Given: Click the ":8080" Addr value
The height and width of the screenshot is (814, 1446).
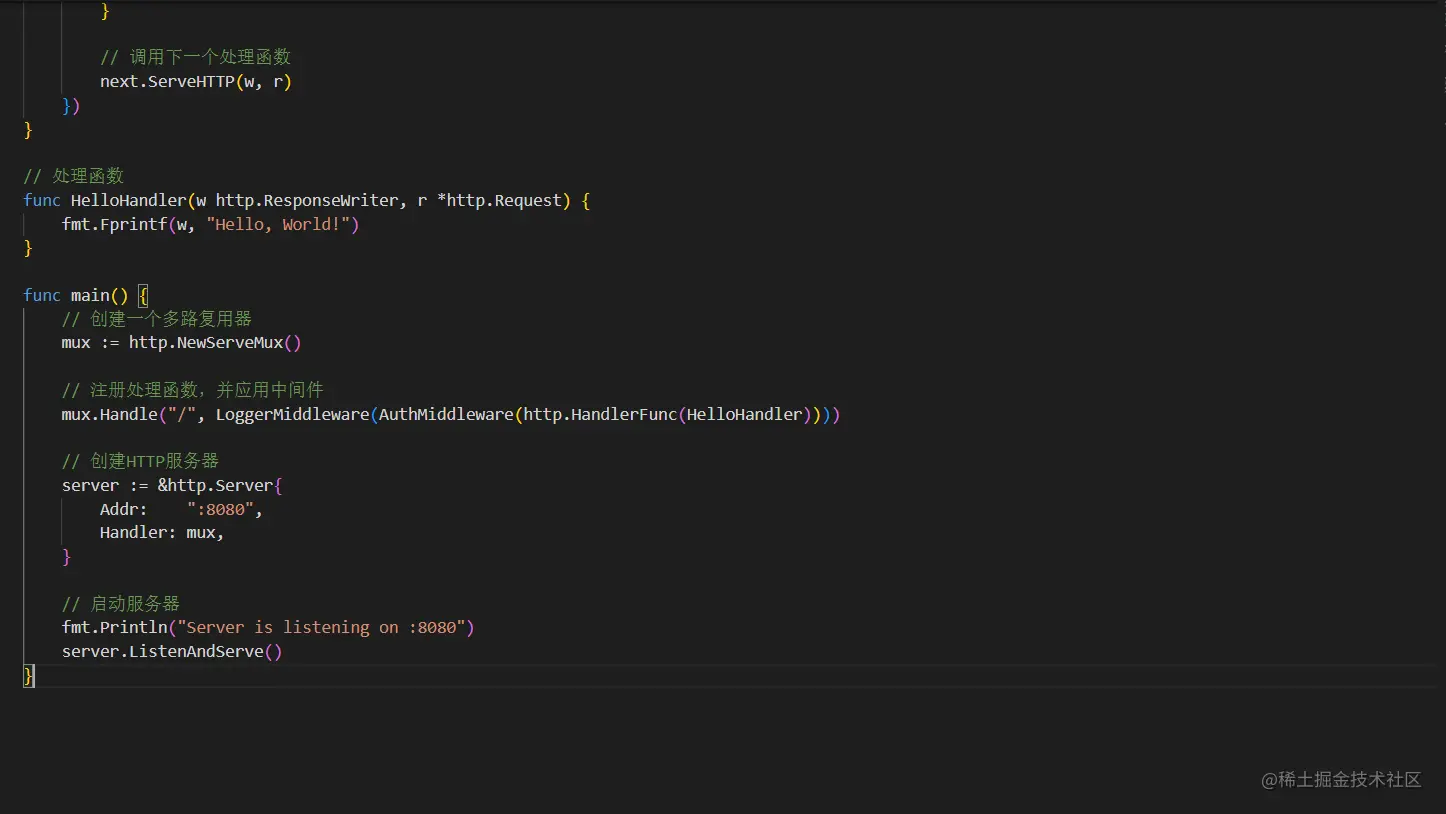Looking at the screenshot, I should click(x=220, y=509).
